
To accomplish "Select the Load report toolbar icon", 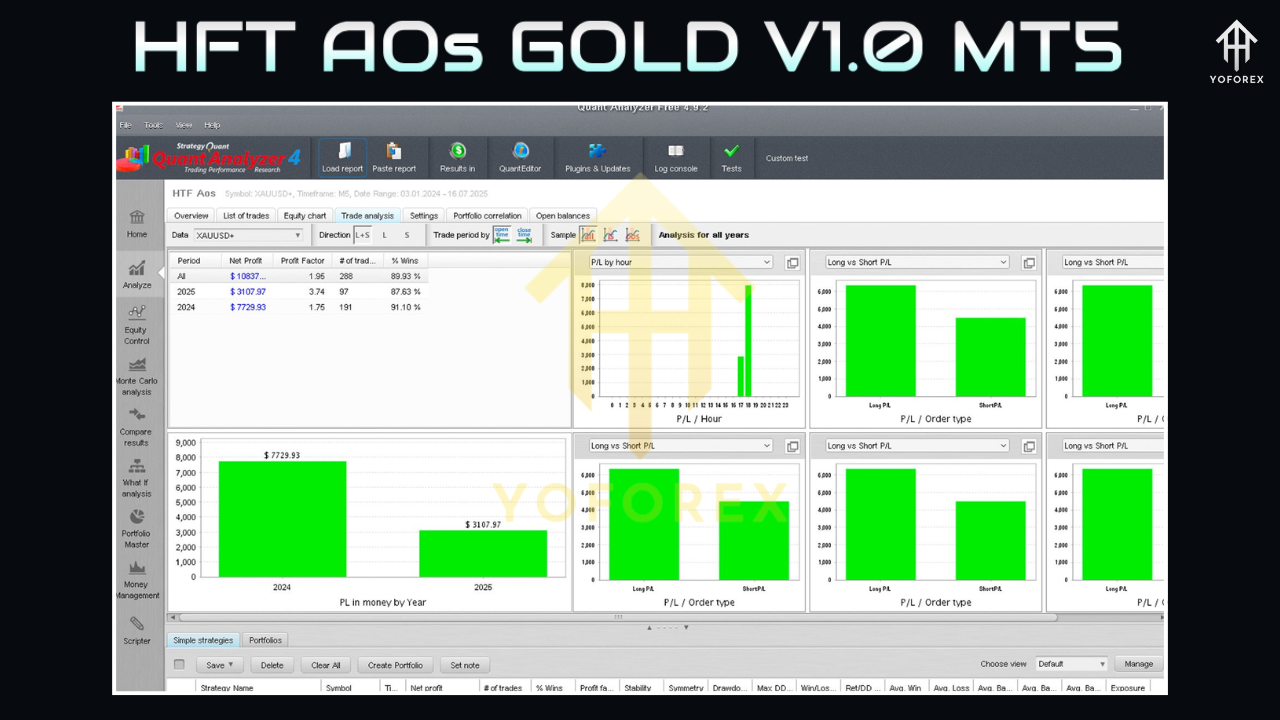I will pyautogui.click(x=342, y=157).
